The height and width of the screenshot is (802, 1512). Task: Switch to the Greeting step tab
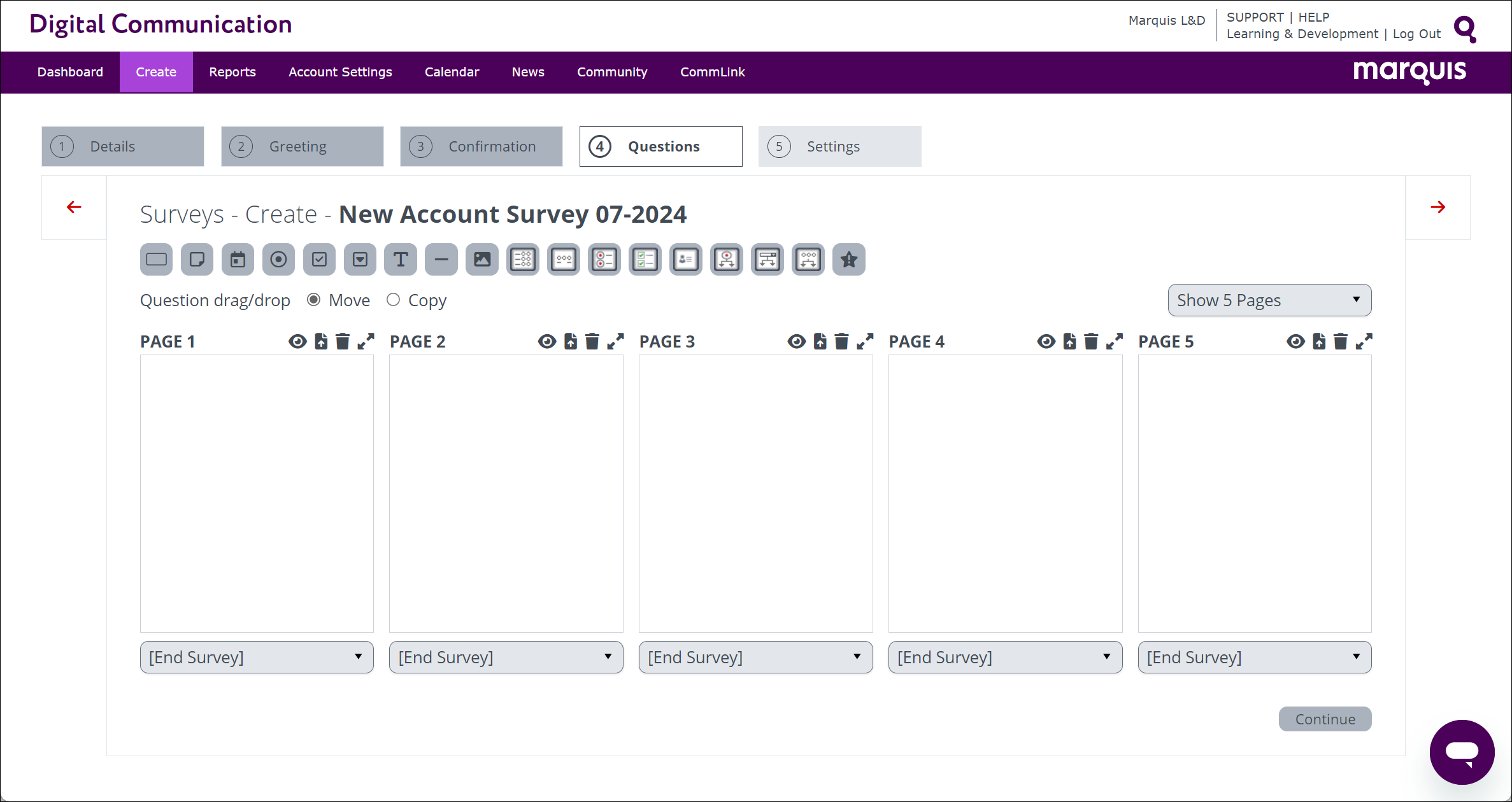(x=303, y=146)
